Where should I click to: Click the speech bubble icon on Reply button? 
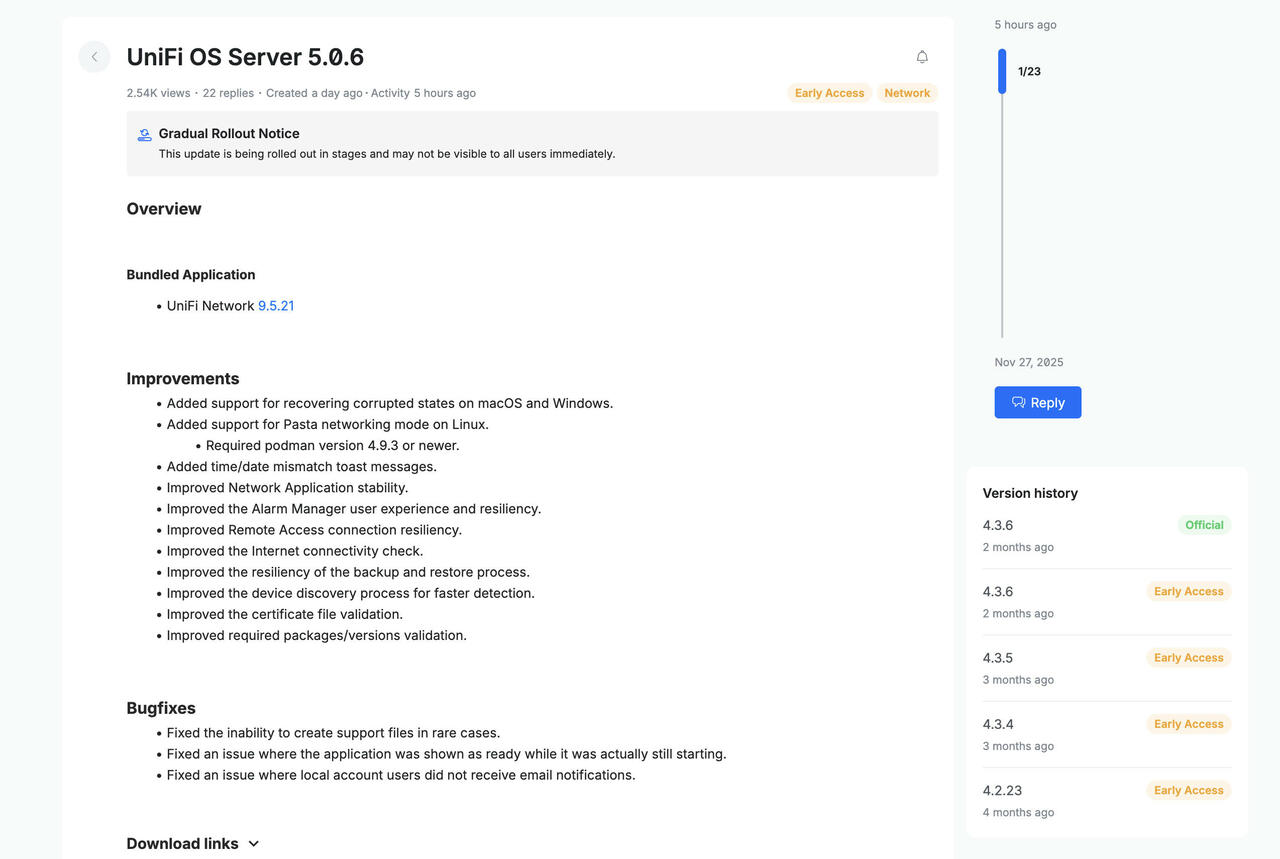click(1017, 402)
